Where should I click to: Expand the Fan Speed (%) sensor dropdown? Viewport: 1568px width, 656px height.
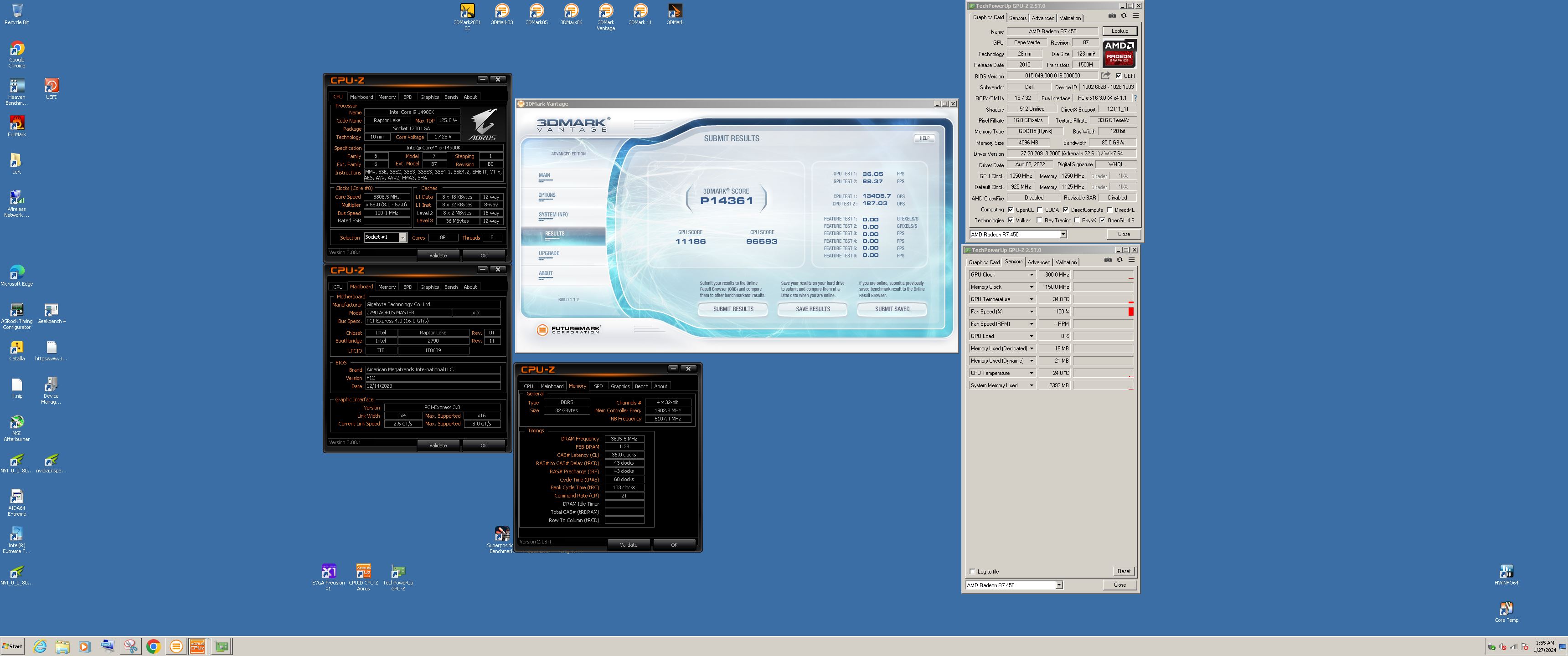pyautogui.click(x=1031, y=312)
